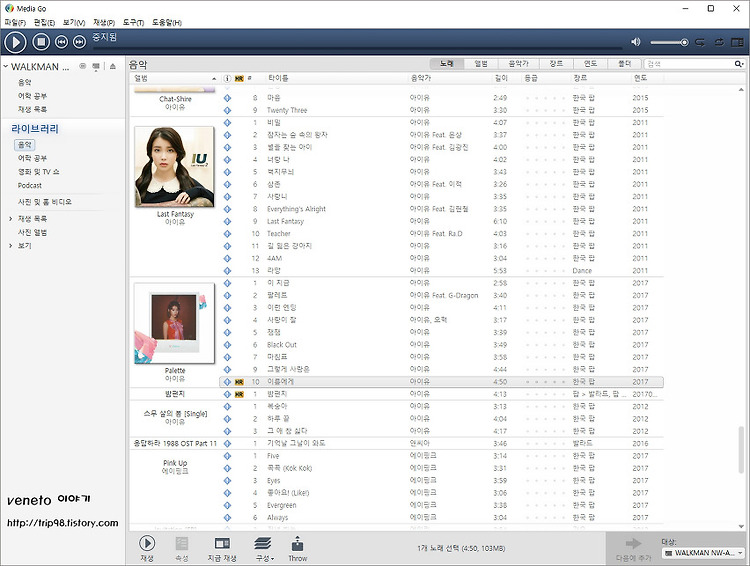Sort by the 앨범 column header arrow
The image size is (750, 566).
tap(214, 78)
